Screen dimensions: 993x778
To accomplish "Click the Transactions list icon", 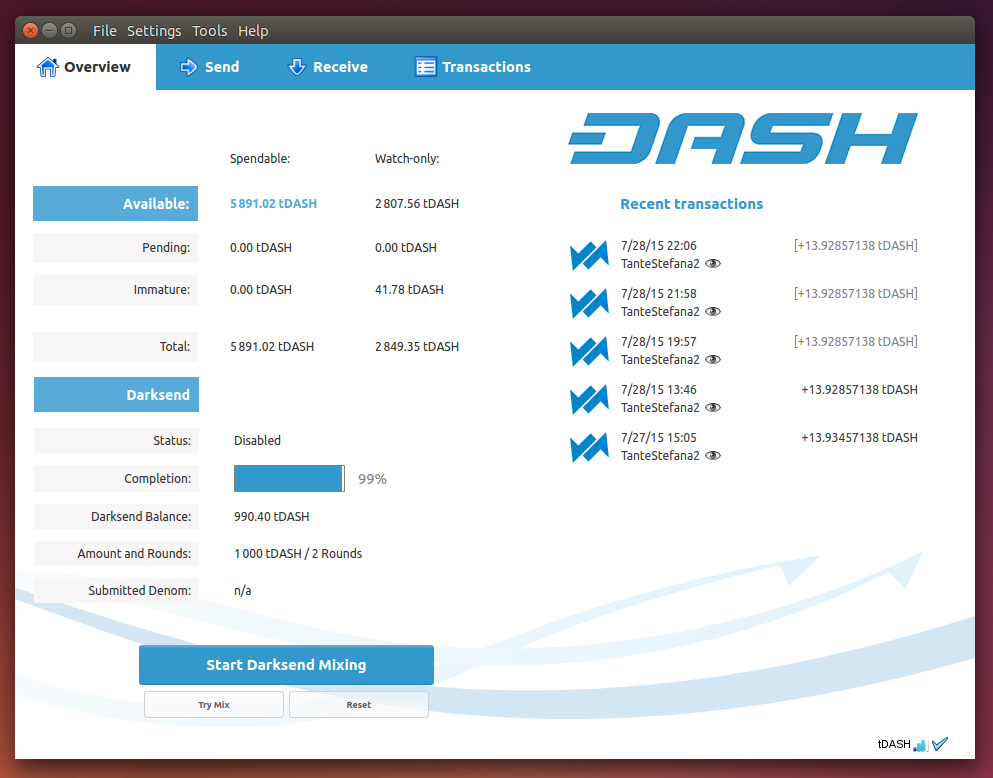I will [x=426, y=66].
